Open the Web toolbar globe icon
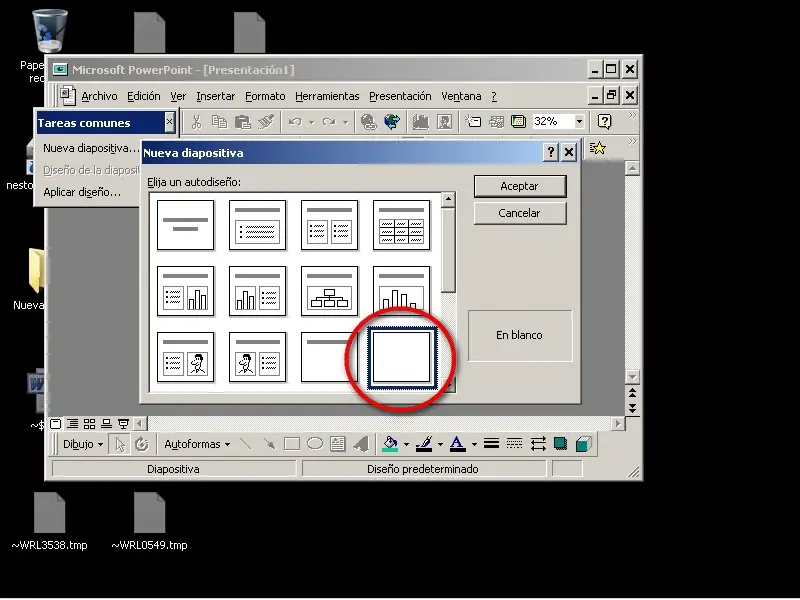The height and width of the screenshot is (600, 800). [x=392, y=121]
